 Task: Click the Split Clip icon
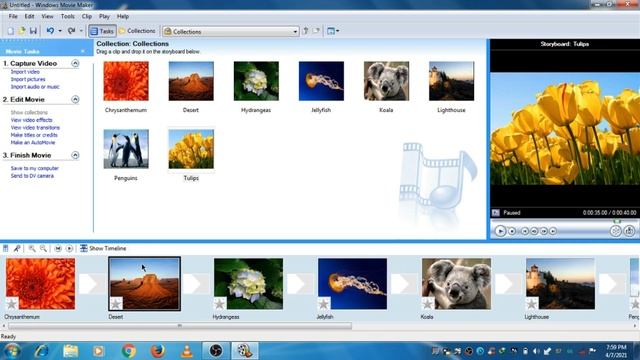pos(616,231)
